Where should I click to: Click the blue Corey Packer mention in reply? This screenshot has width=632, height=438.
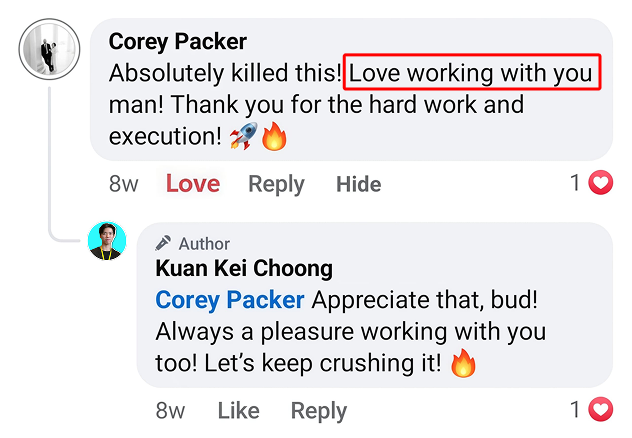click(x=230, y=300)
